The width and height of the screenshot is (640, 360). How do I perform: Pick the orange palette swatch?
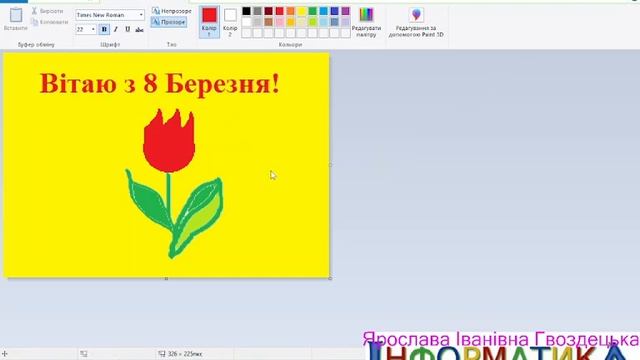point(291,11)
